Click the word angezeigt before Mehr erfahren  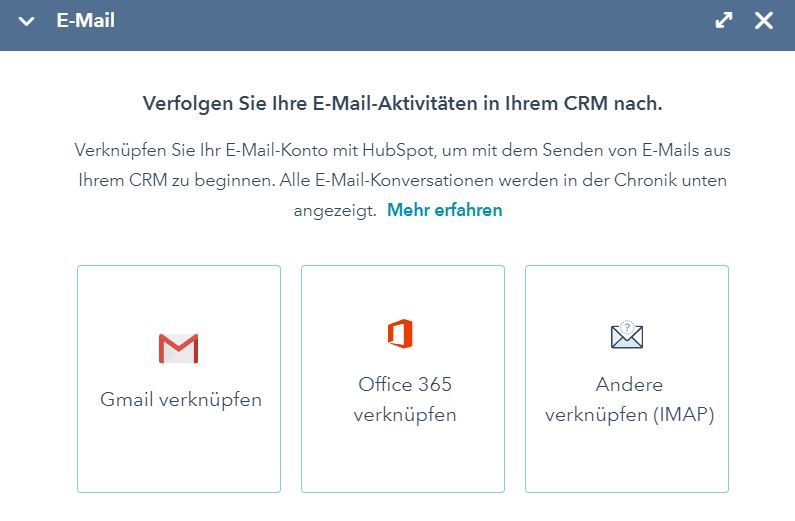335,210
